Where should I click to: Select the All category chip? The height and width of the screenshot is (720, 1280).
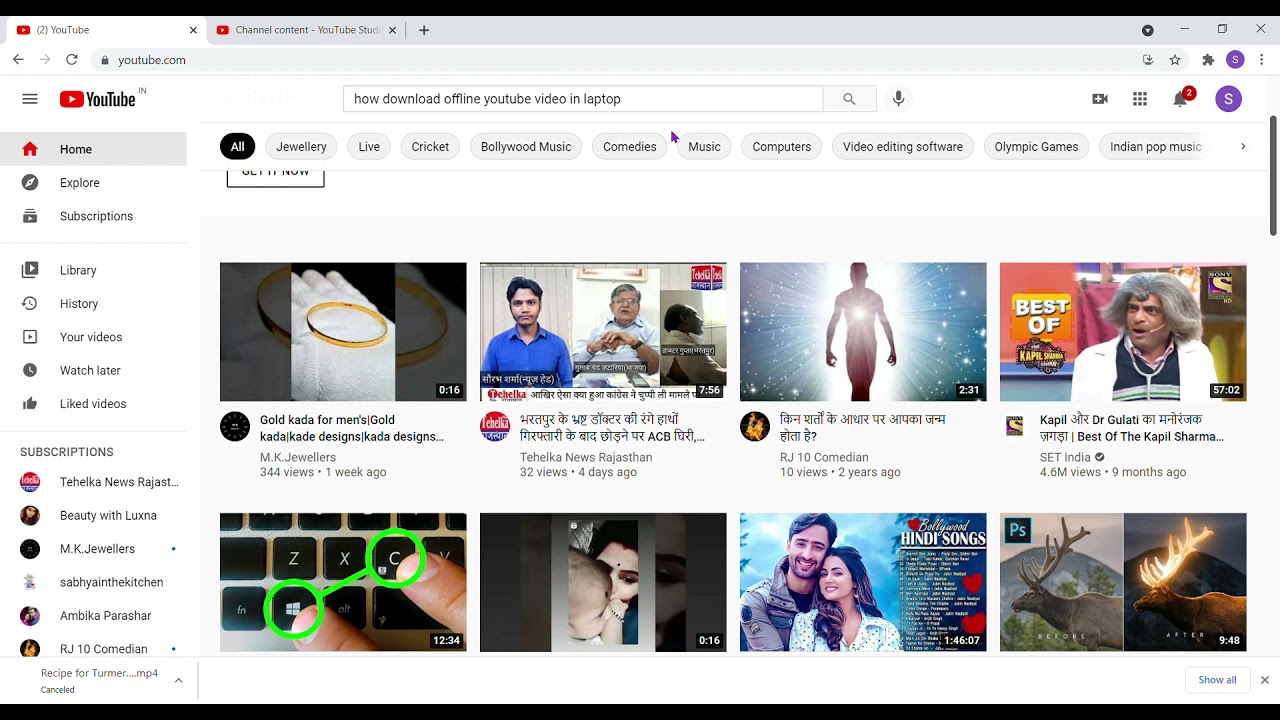(237, 147)
